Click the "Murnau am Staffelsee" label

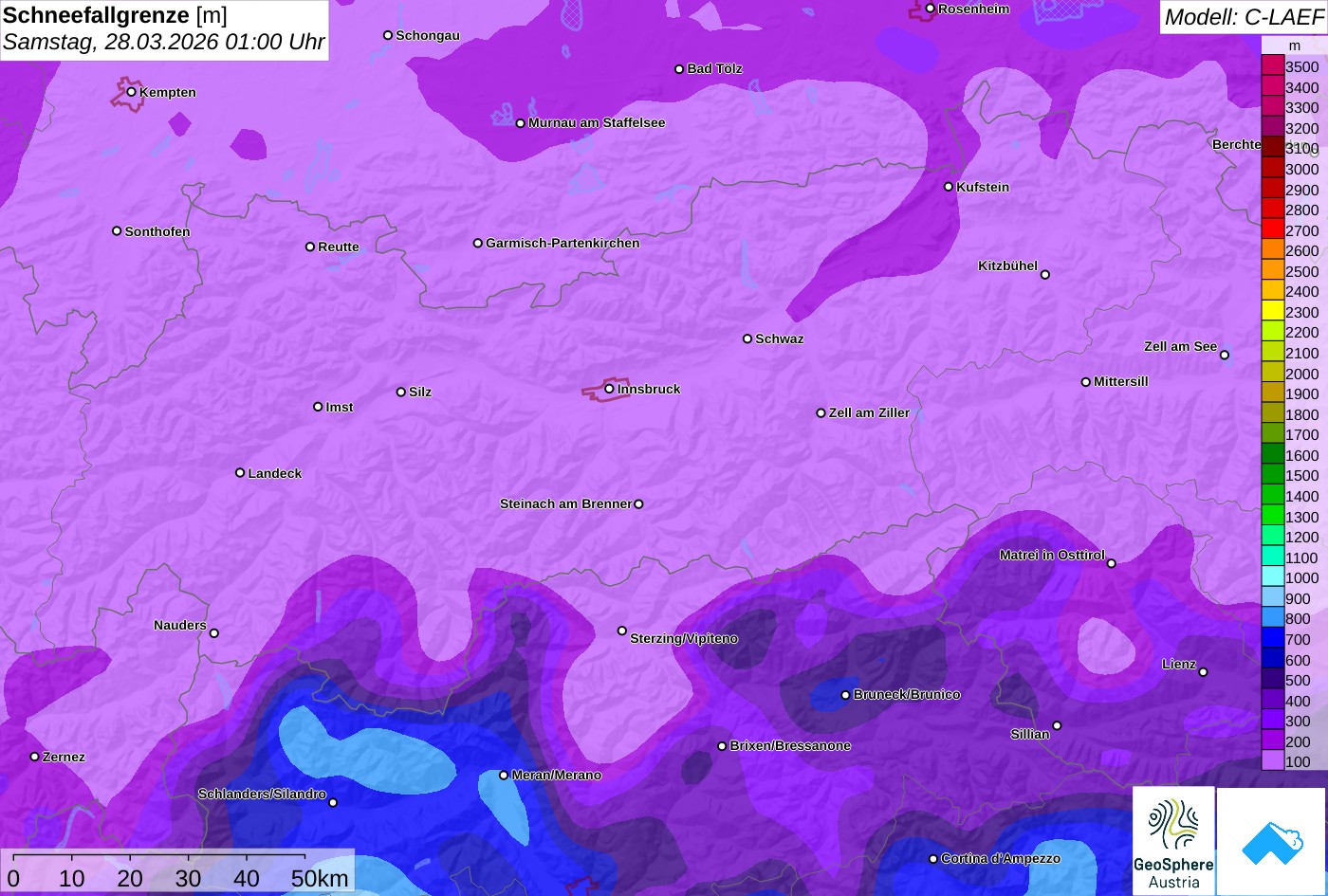click(x=597, y=122)
